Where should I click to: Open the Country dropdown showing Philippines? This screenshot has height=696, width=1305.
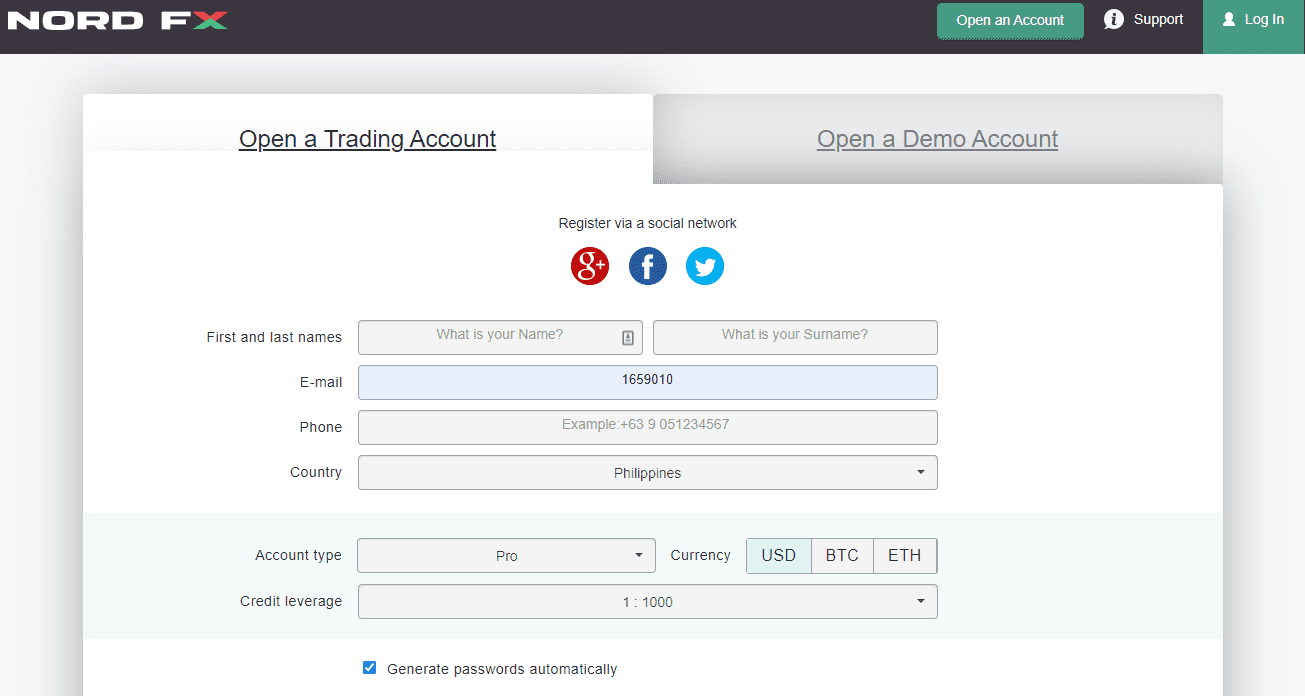point(648,473)
